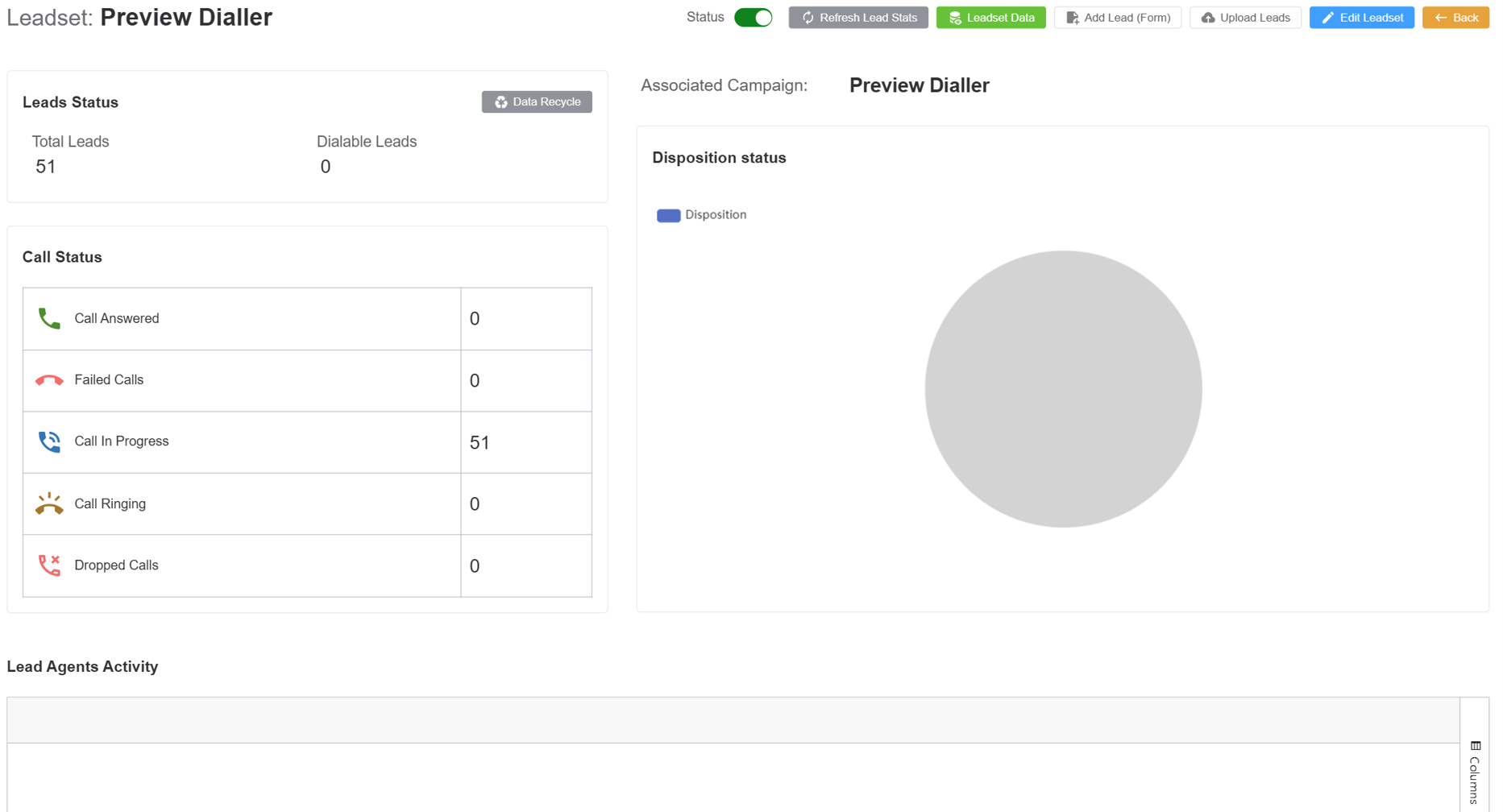Go Back to previous page
Viewport: 1503px width, 812px height.
pyautogui.click(x=1455, y=18)
